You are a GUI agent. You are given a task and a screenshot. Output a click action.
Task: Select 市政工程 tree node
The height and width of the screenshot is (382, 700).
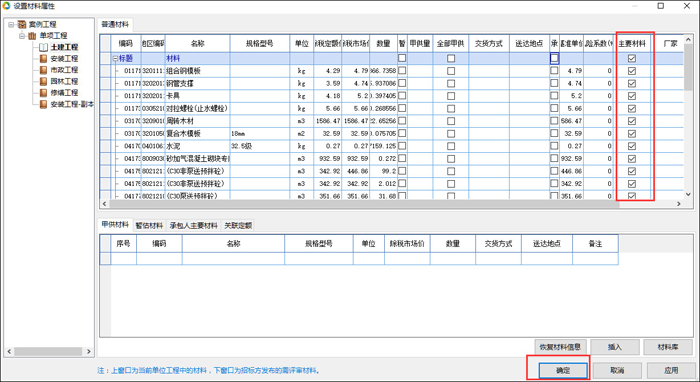pyautogui.click(x=64, y=70)
